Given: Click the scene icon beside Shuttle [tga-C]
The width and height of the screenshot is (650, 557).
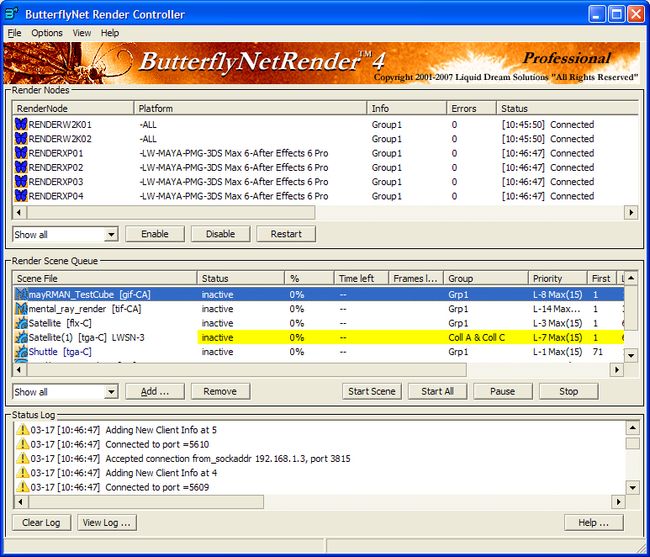Looking at the screenshot, I should click(21, 351).
